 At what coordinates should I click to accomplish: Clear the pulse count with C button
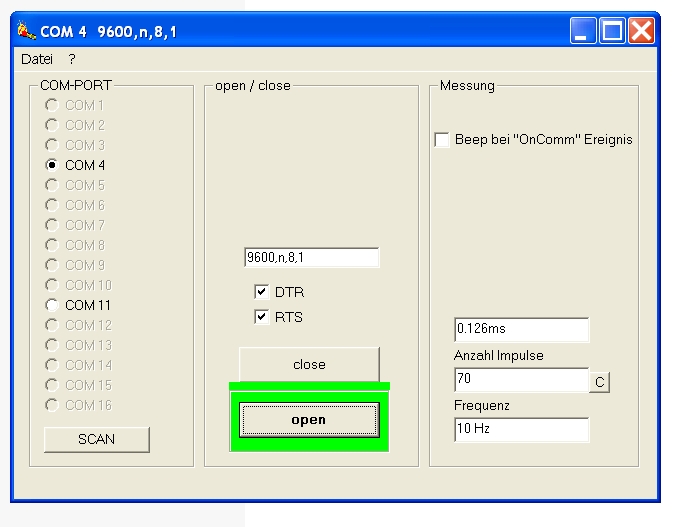click(x=600, y=383)
